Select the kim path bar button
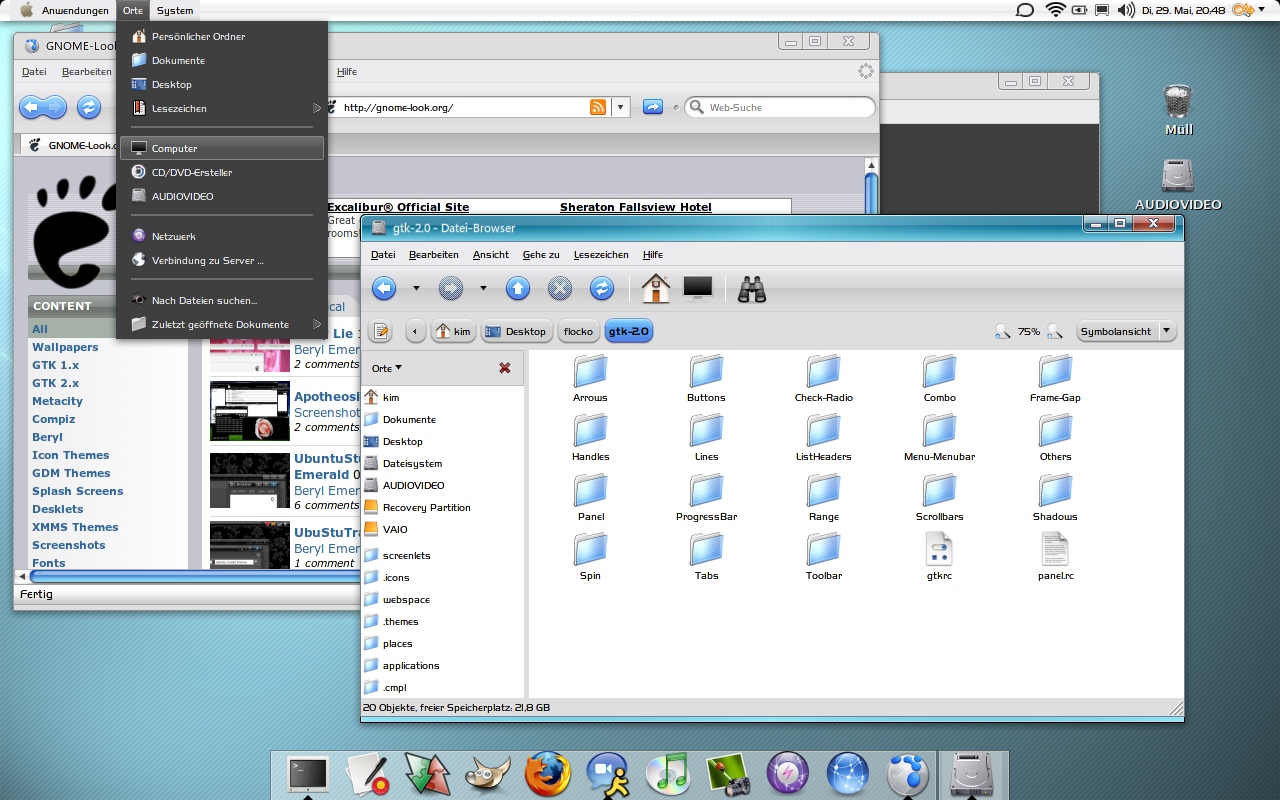The width and height of the screenshot is (1280, 800). (x=453, y=331)
